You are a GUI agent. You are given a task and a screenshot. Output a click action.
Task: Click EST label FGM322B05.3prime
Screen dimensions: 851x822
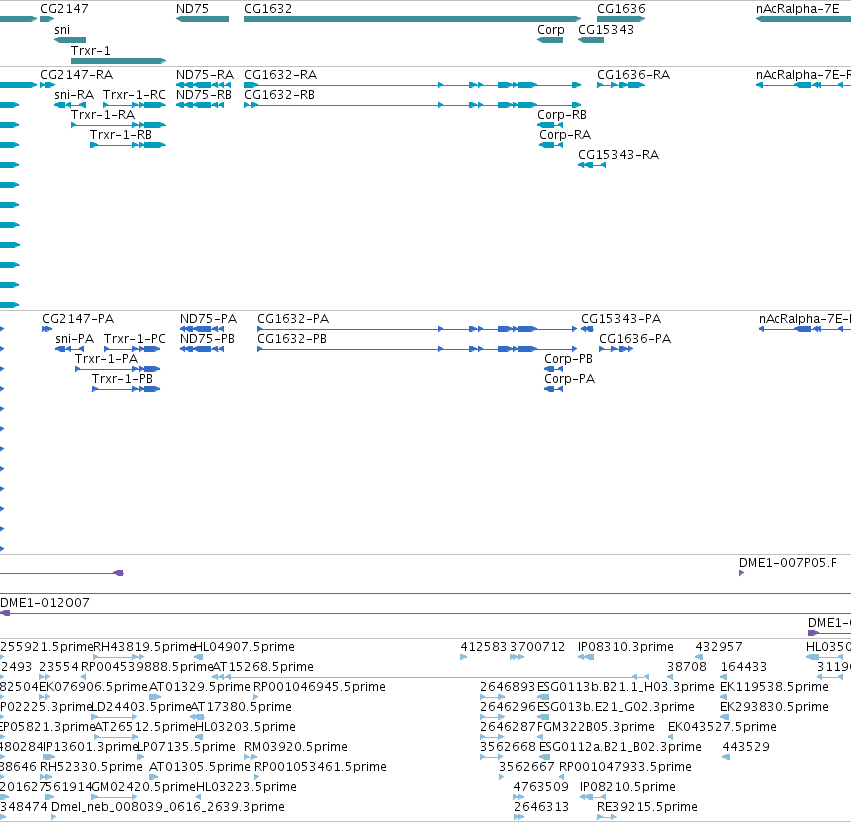[x=595, y=727]
